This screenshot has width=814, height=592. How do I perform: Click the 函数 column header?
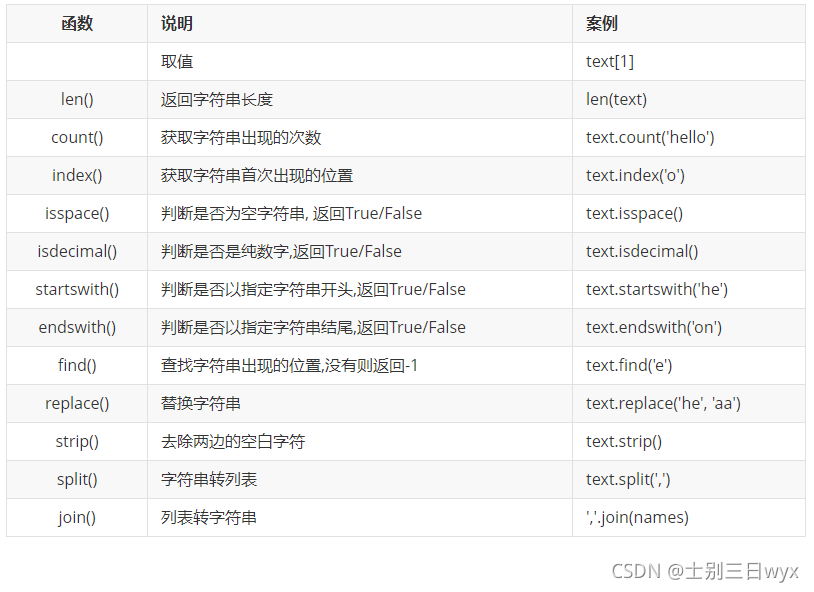pos(77,23)
